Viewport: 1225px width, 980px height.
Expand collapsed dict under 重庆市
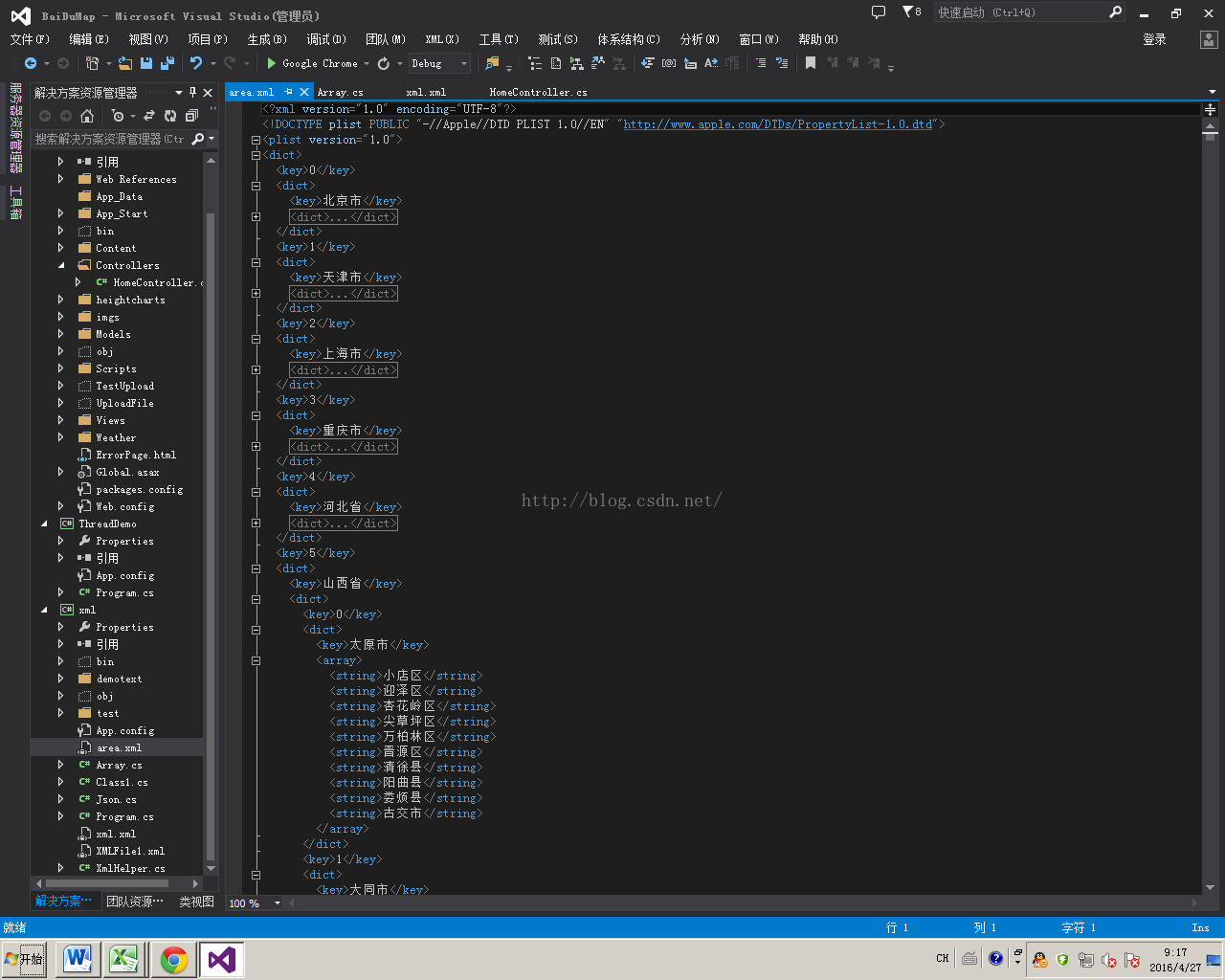(x=256, y=446)
